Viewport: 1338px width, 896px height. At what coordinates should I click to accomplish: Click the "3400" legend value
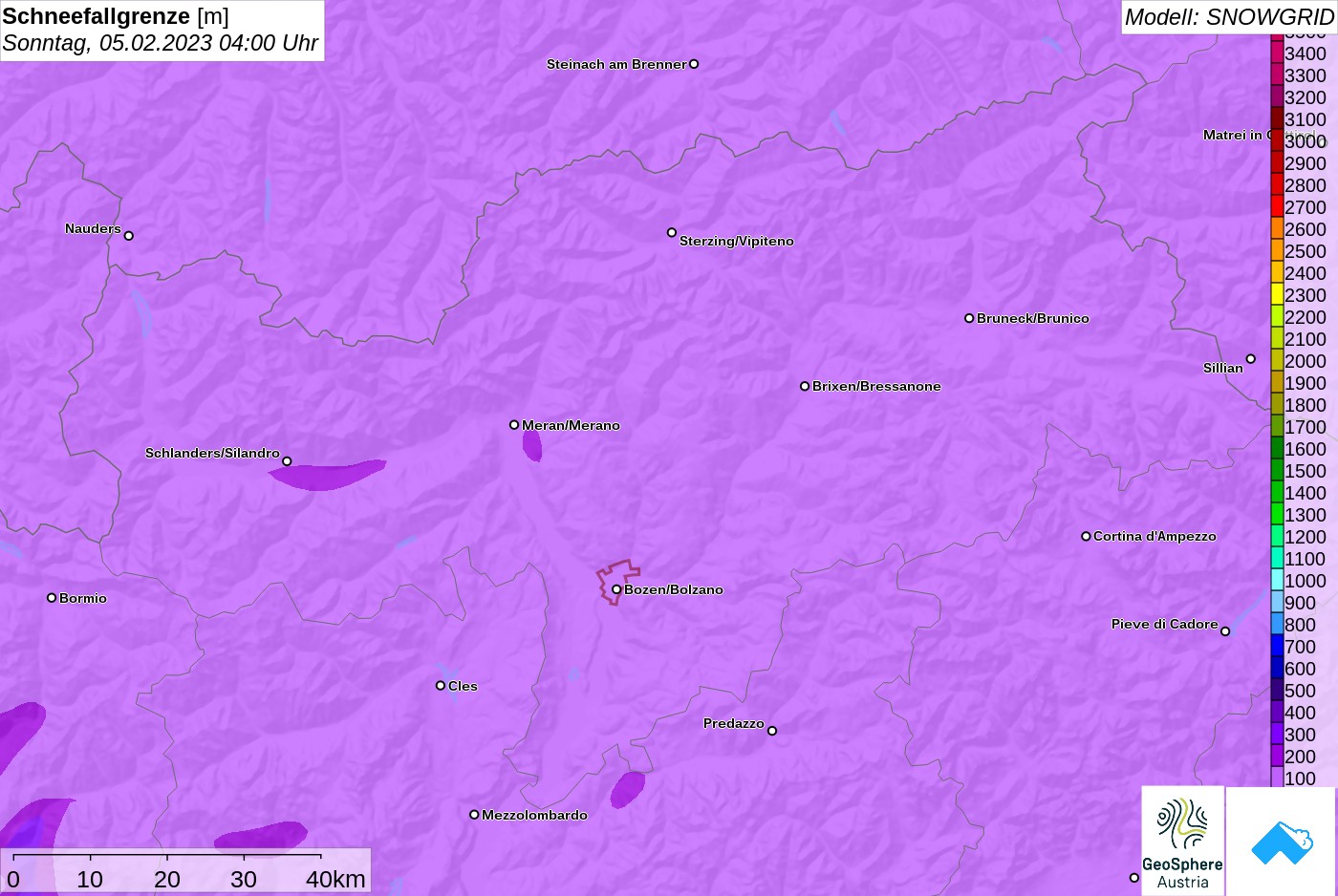click(x=1306, y=53)
